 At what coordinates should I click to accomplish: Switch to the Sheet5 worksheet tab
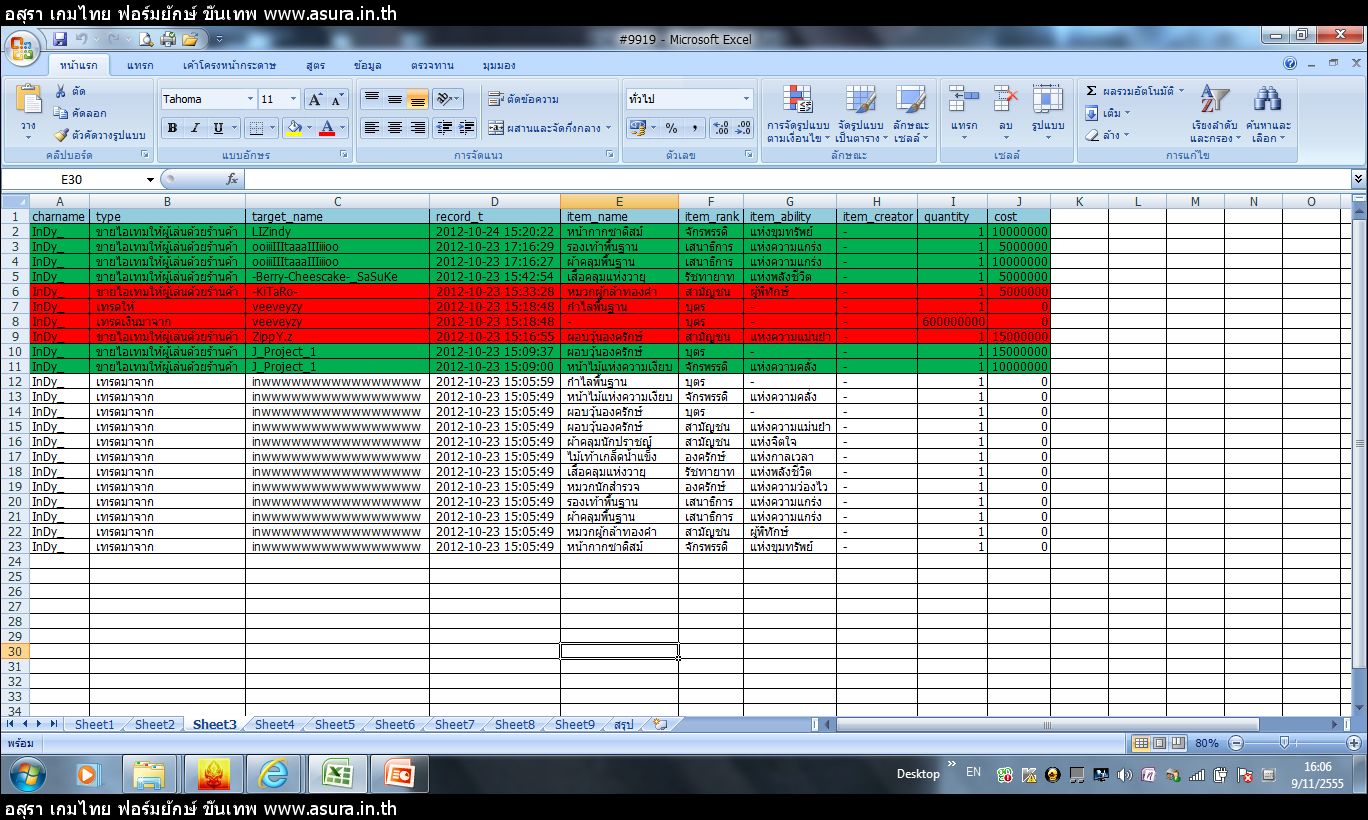tap(334, 725)
